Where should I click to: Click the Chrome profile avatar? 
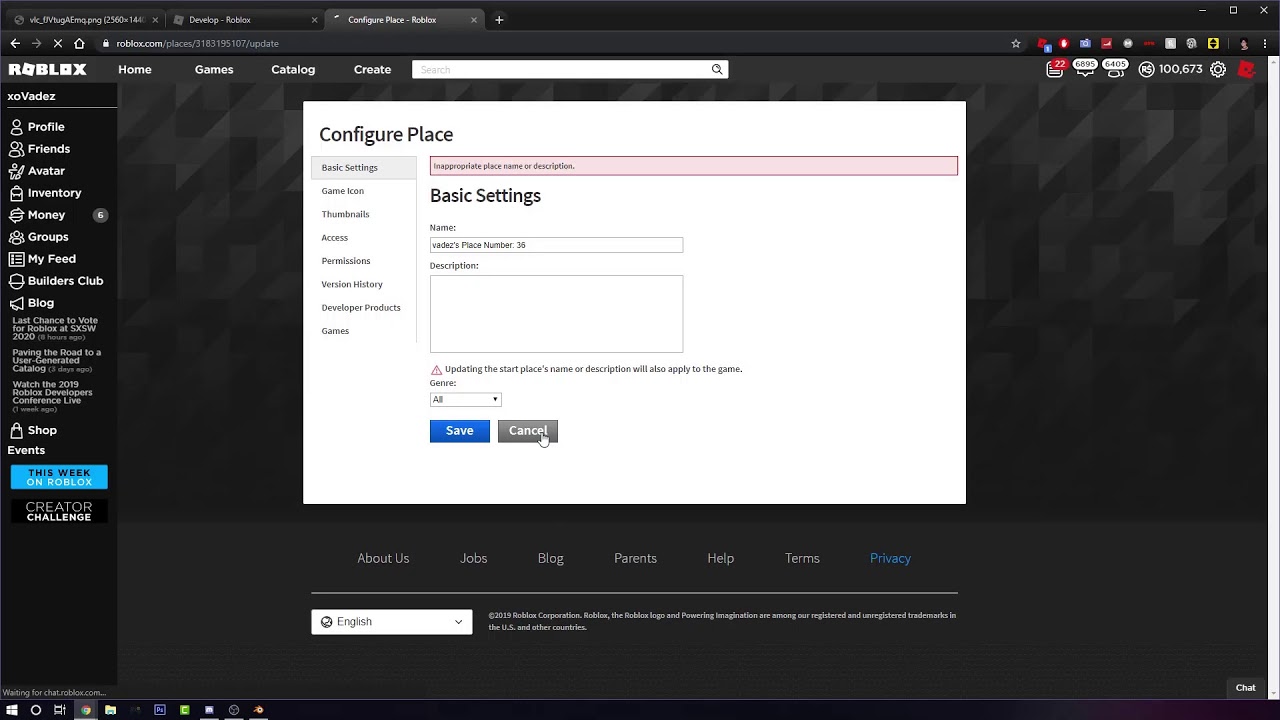pyautogui.click(x=1244, y=44)
